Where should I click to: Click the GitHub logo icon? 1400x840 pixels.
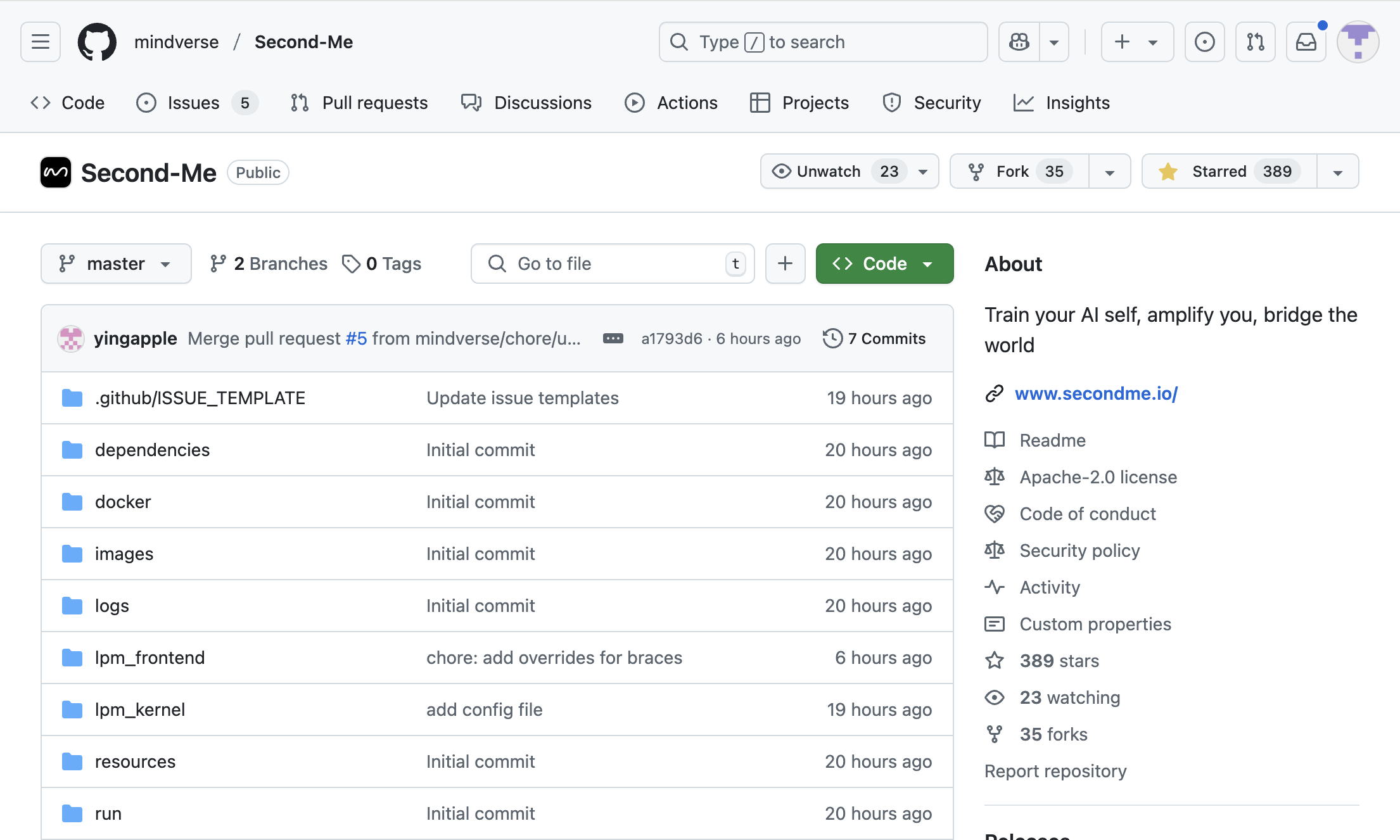97,42
